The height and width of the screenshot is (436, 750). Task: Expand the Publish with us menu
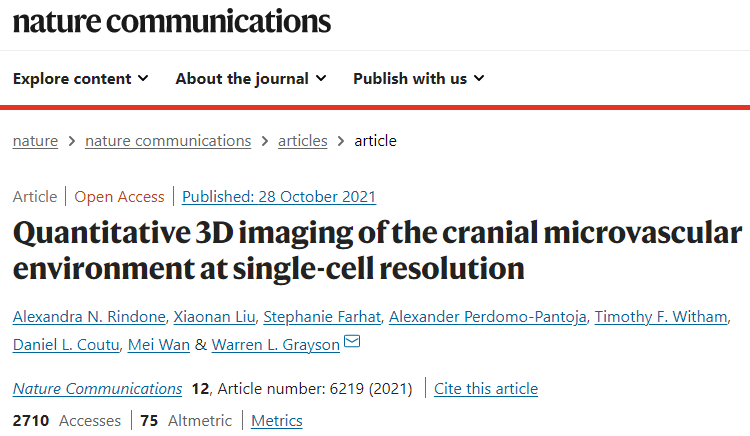419,78
